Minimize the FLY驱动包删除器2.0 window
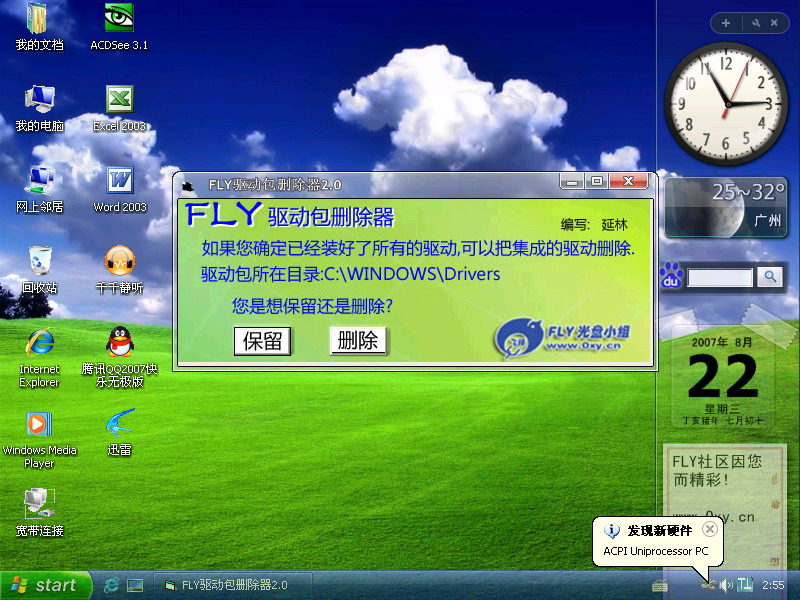Viewport: 800px width, 600px height. (x=571, y=182)
